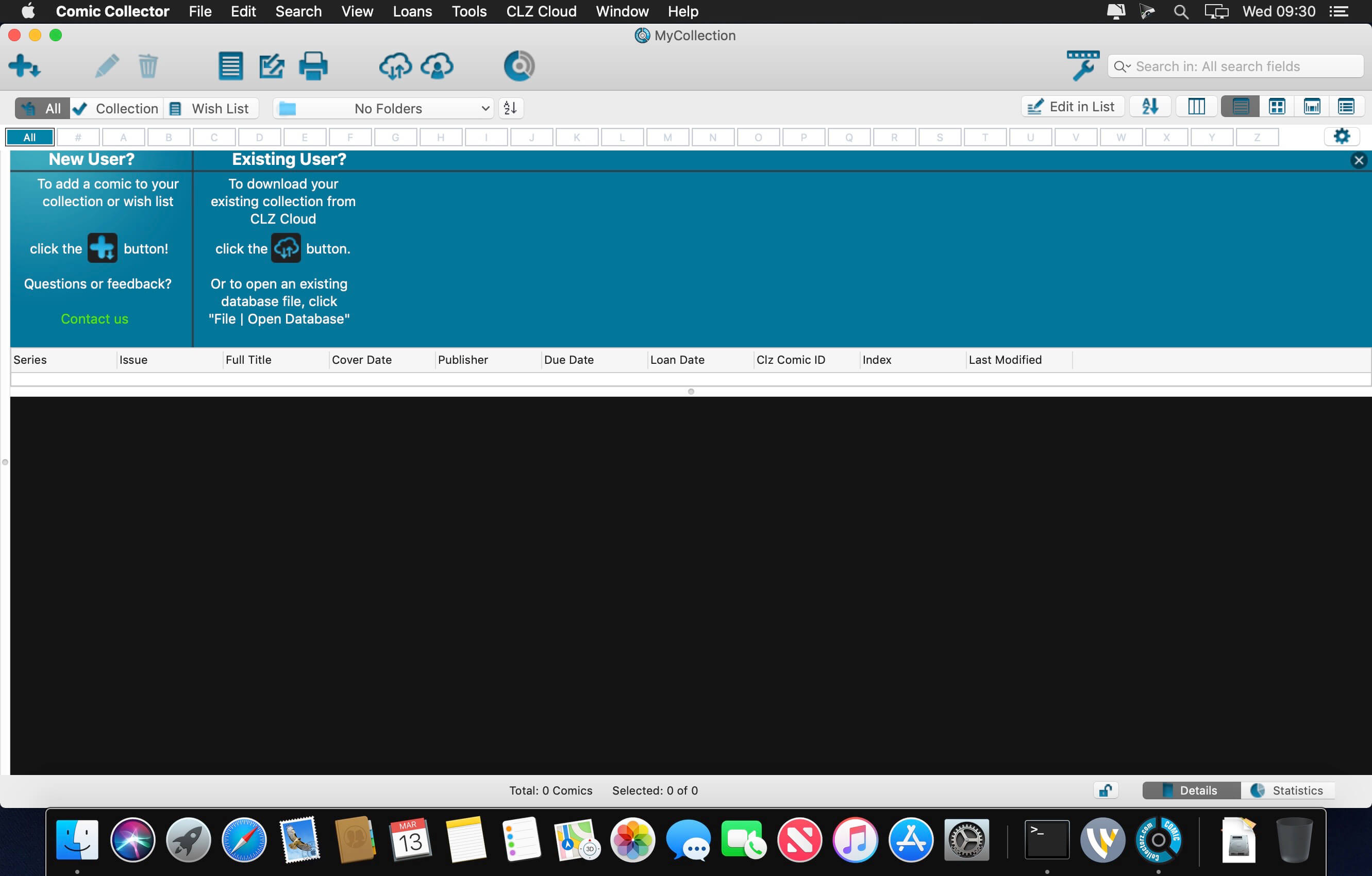Click the printer icon in toolbar

coord(313,66)
